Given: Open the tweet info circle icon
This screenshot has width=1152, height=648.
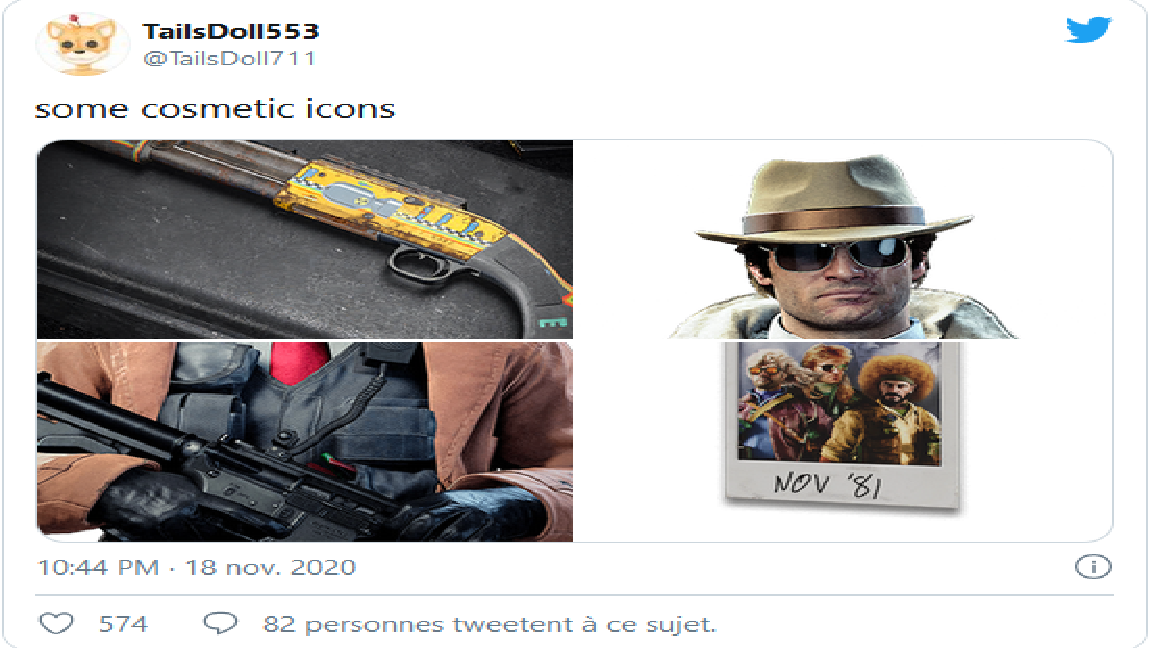Looking at the screenshot, I should pos(1092,566).
